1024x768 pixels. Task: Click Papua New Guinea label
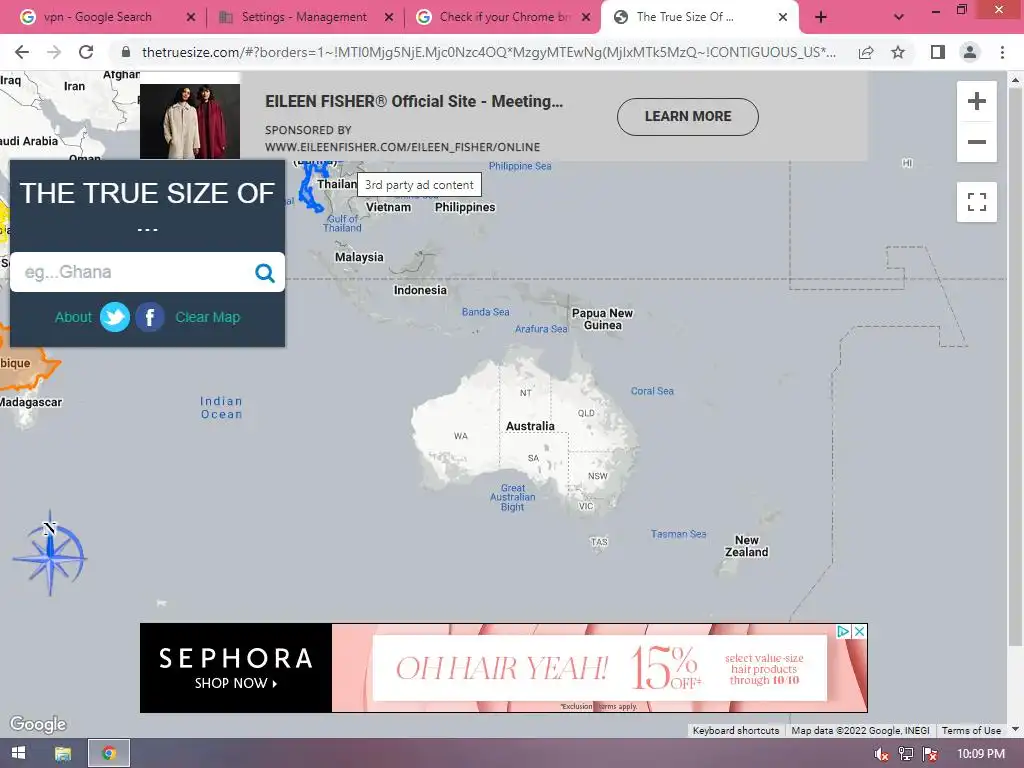click(602, 319)
